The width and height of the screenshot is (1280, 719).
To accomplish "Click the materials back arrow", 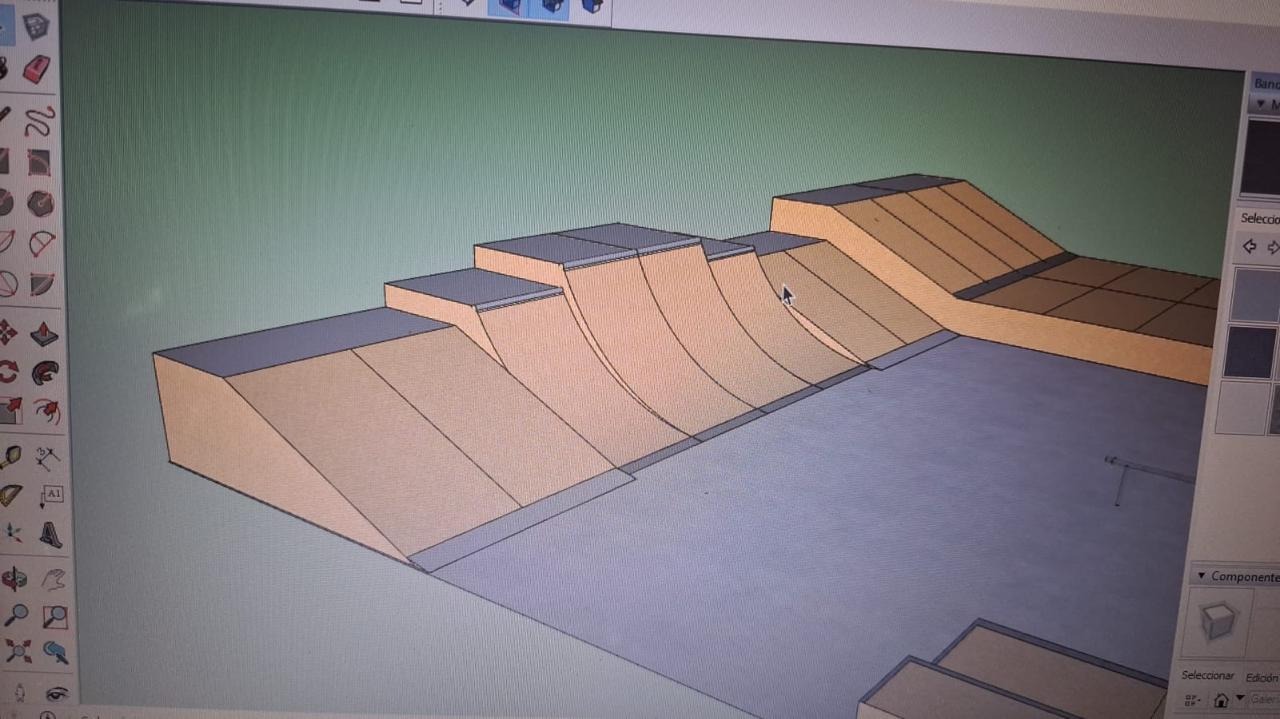I will pos(1249,246).
